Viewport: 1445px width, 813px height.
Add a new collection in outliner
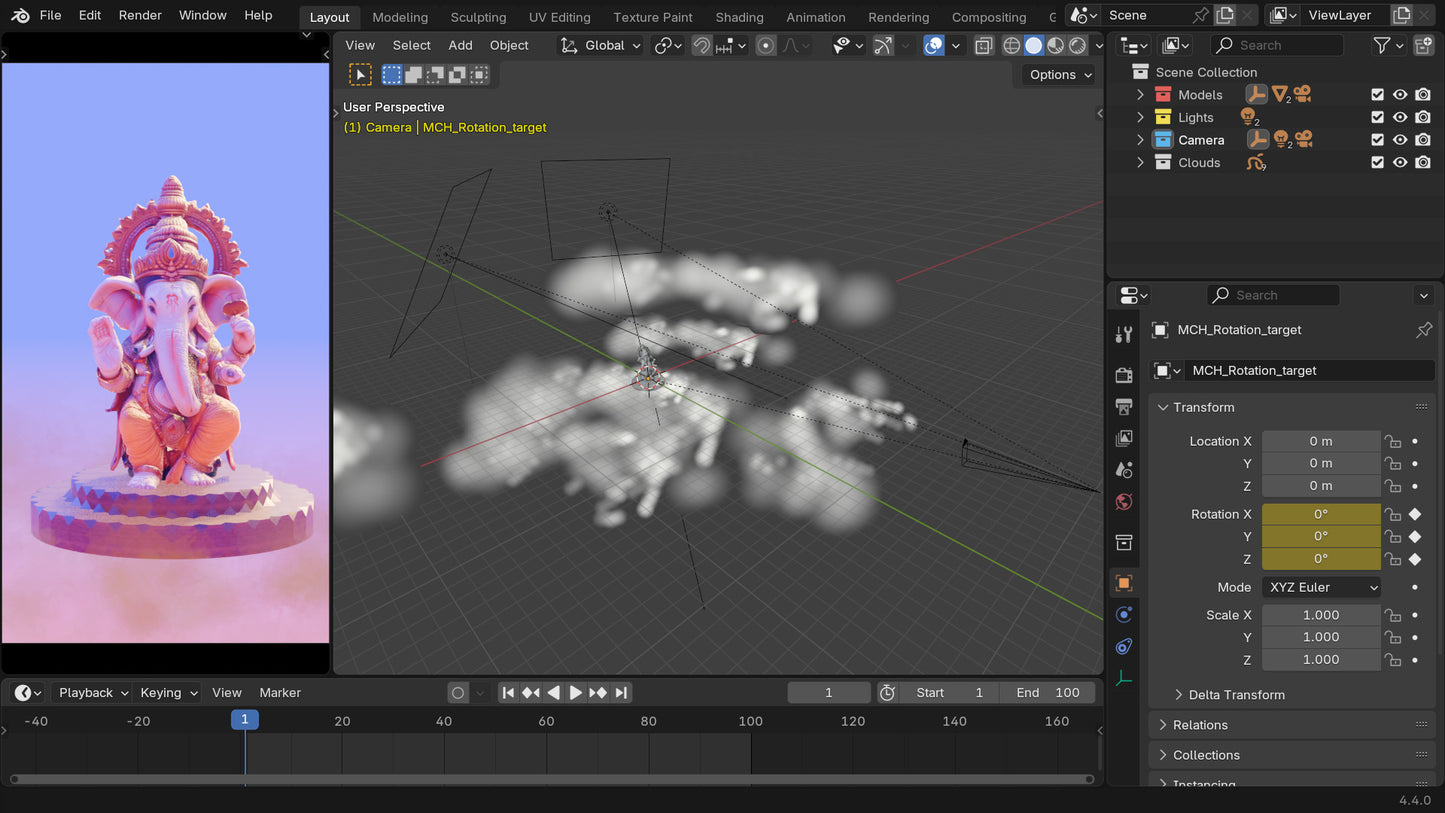[1424, 45]
